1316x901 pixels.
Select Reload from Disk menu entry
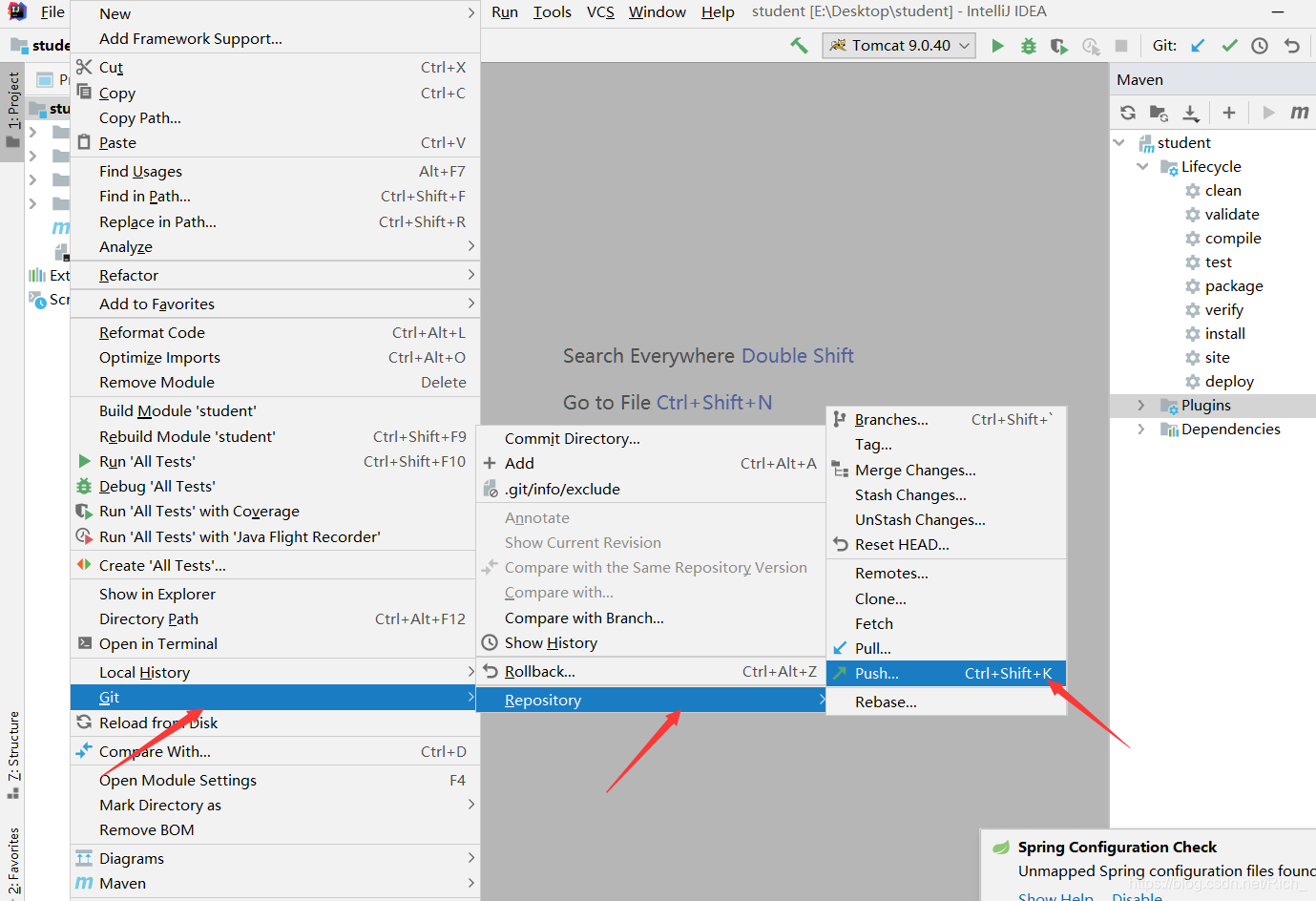[x=275, y=723]
